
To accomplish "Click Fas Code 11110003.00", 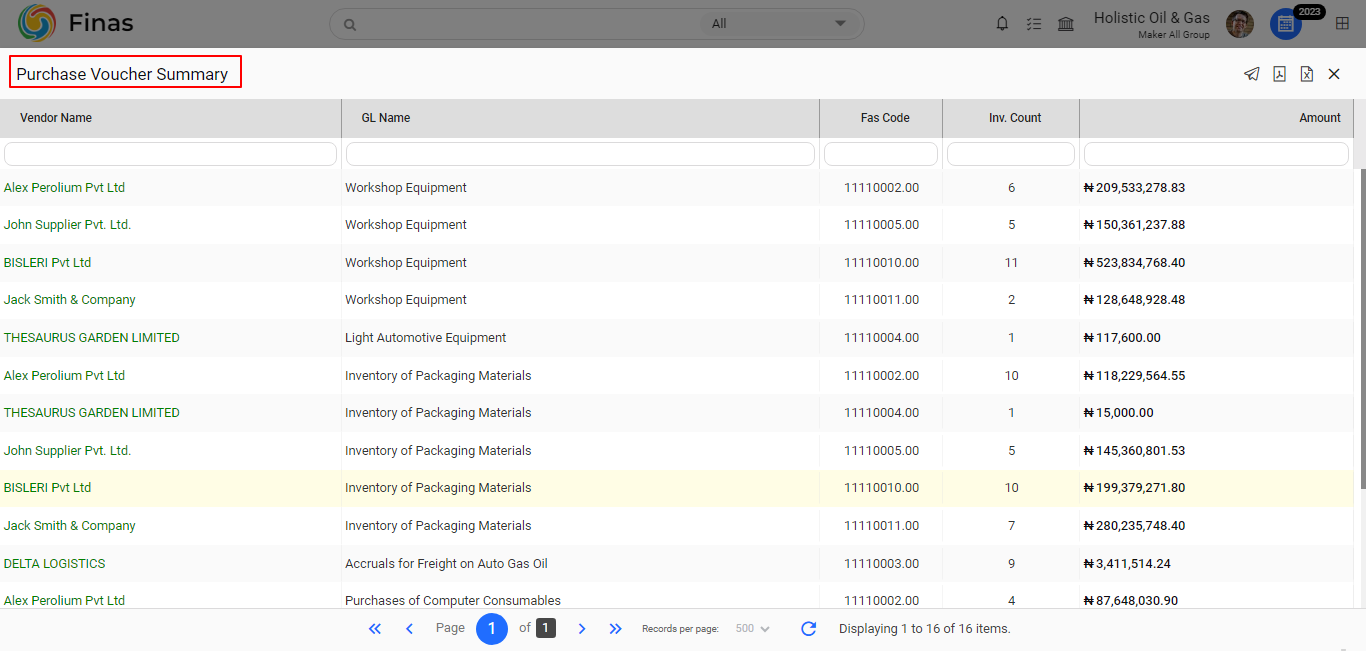I will click(881, 564).
